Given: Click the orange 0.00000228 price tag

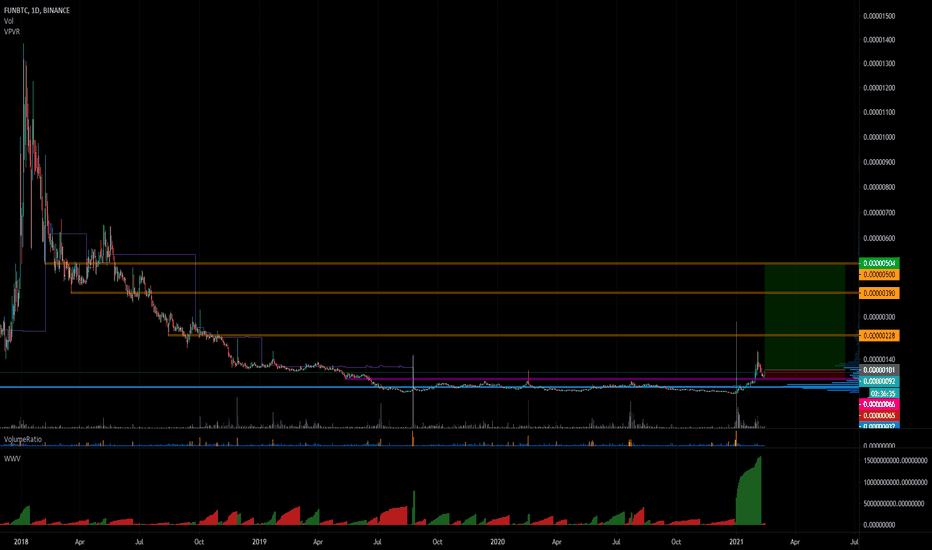Looking at the screenshot, I should (879, 336).
